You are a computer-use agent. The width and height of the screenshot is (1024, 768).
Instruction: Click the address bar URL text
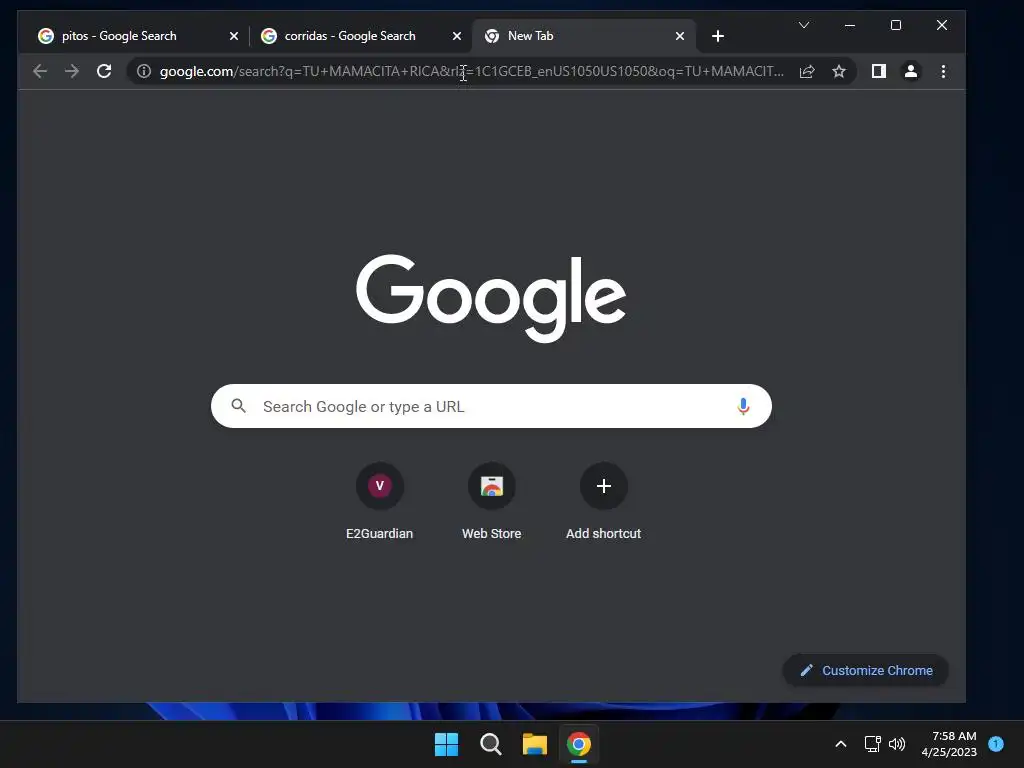click(x=472, y=71)
